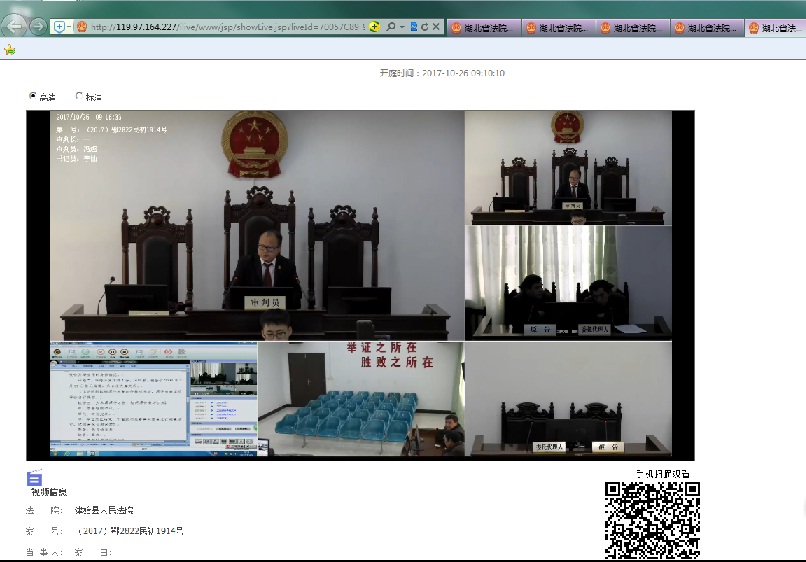Click the blue gallery seats video feed

(x=360, y=400)
